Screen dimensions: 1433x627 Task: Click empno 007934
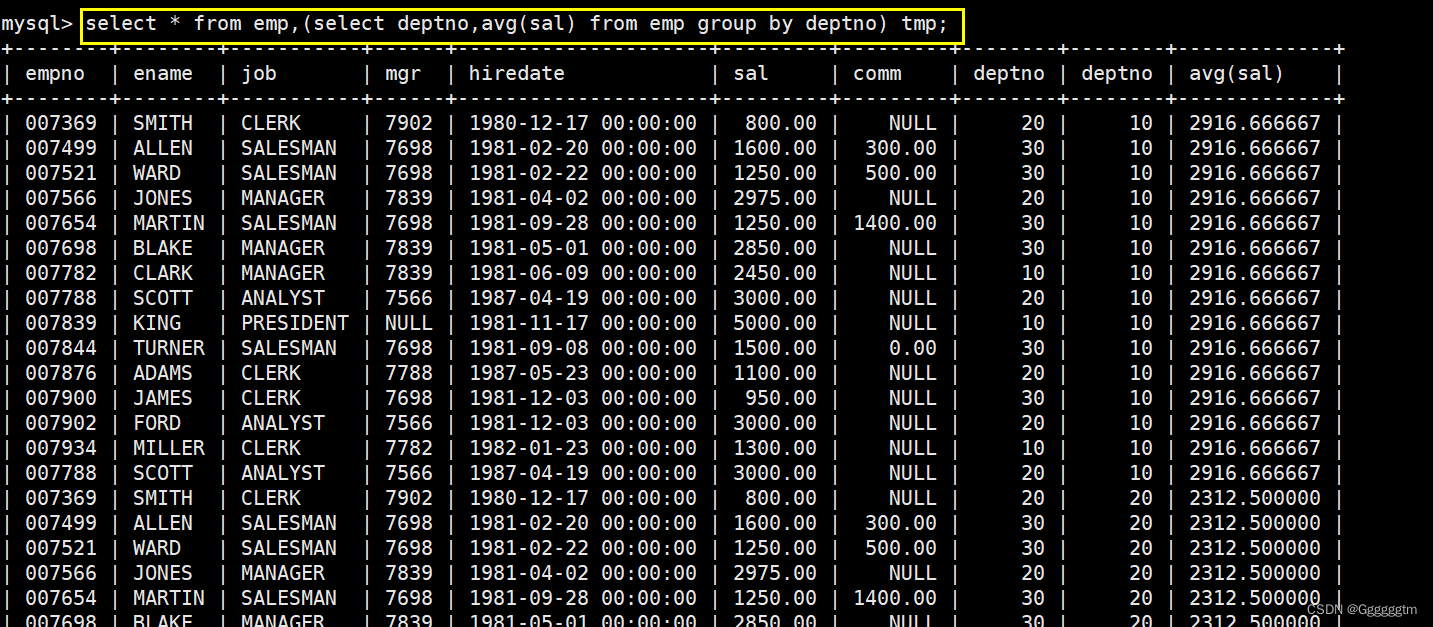[61, 448]
